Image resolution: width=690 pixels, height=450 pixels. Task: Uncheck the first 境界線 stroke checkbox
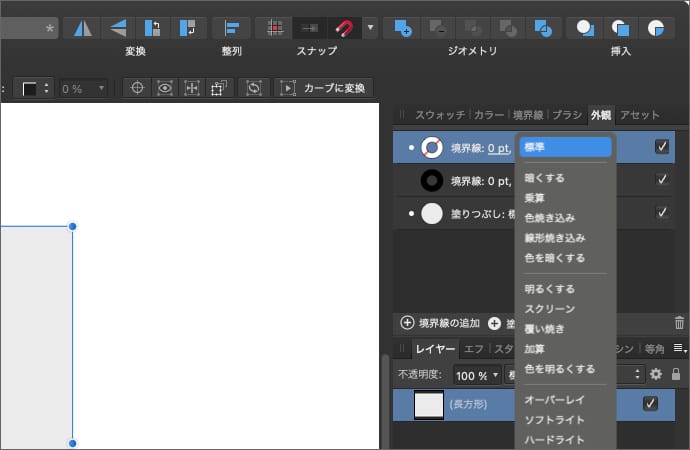(662, 147)
